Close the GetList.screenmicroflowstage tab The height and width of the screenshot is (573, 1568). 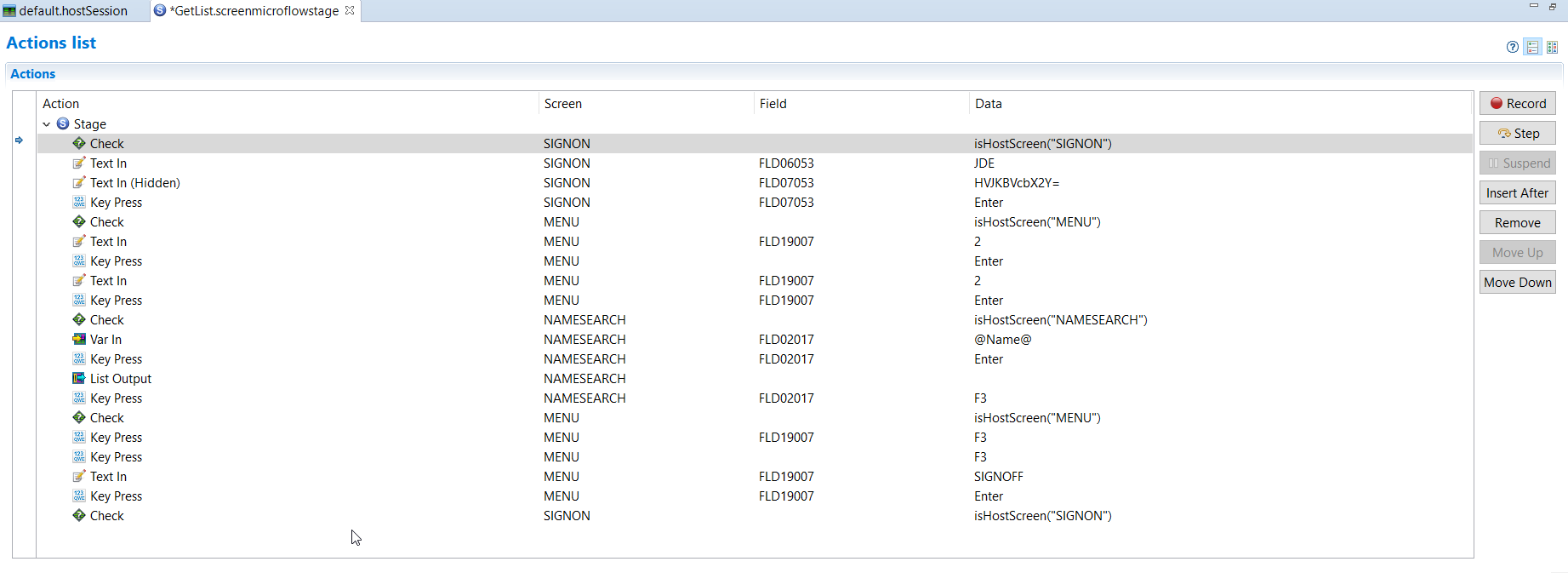pos(350,10)
